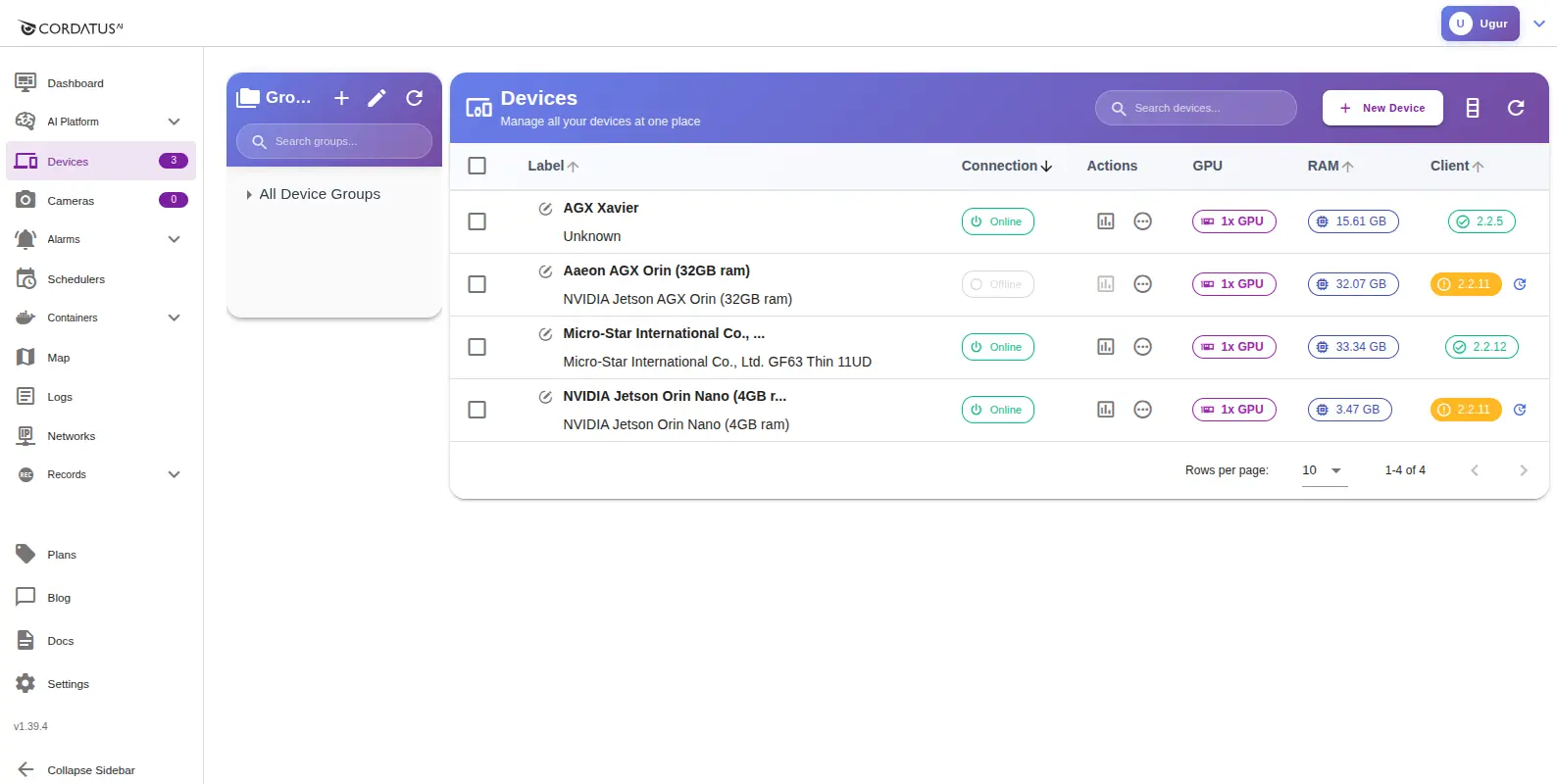The width and height of the screenshot is (1557, 784).
Task: Open Settings page
Action: click(101, 684)
